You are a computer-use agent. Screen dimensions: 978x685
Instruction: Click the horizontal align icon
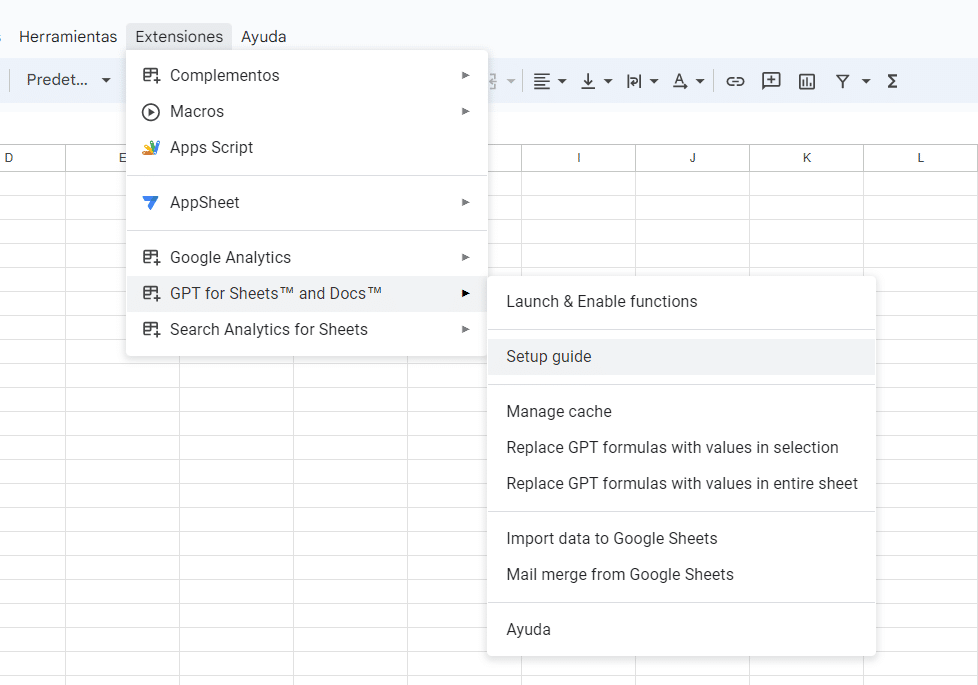pos(542,81)
